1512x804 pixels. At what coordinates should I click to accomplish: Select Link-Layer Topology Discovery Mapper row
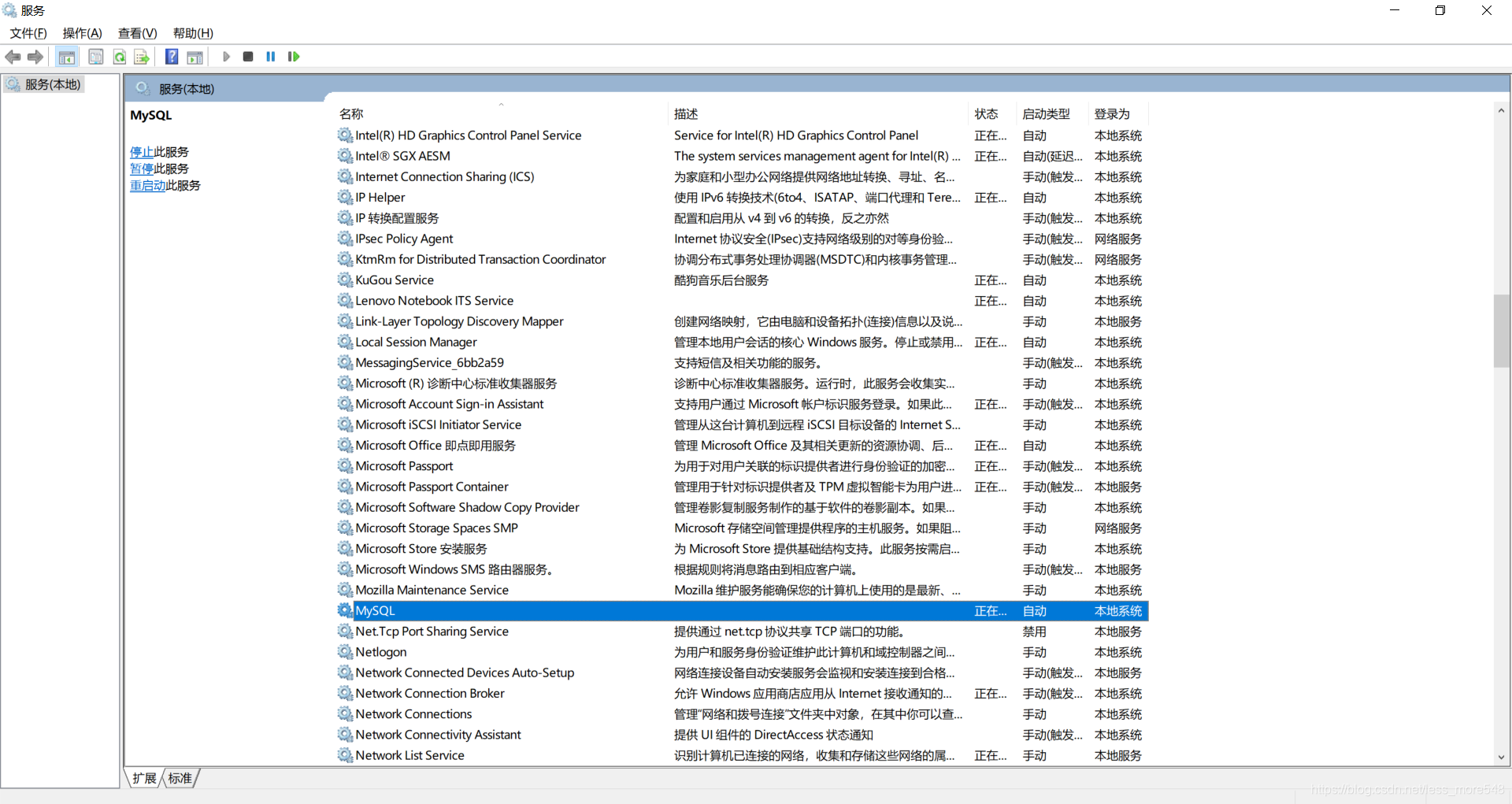tap(743, 321)
